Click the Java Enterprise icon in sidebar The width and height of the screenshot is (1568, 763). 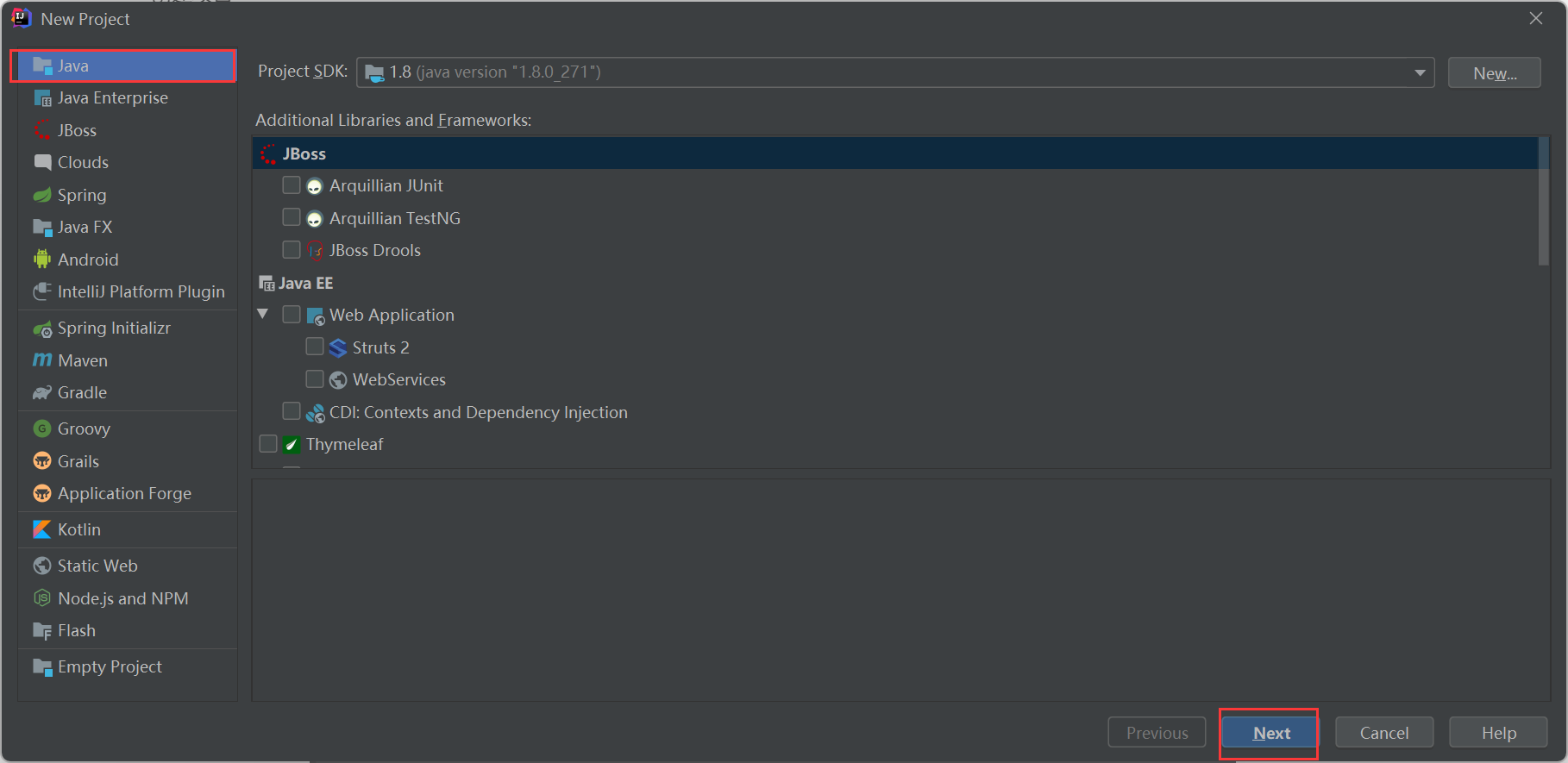click(x=42, y=98)
